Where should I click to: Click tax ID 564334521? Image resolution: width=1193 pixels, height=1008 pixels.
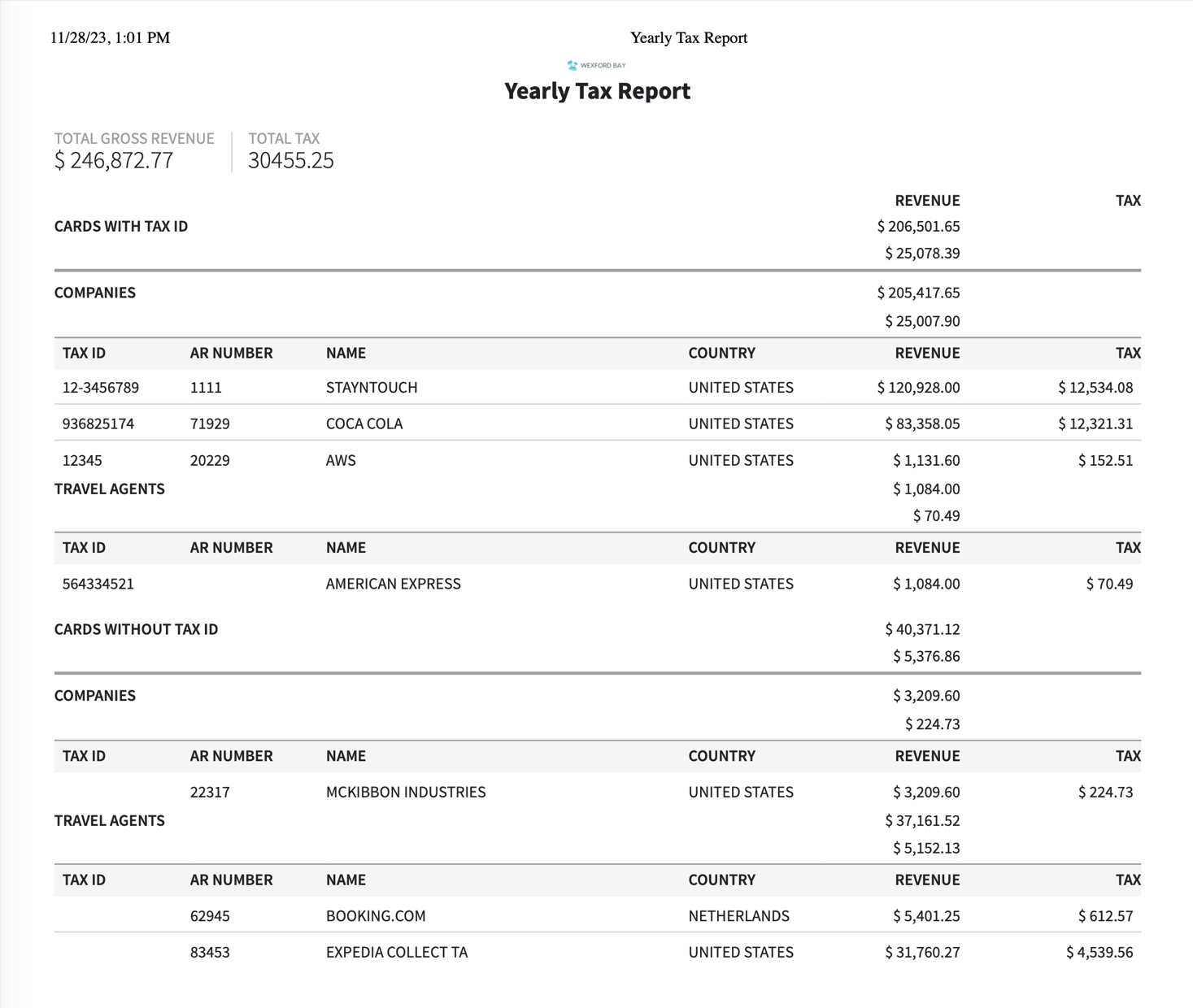coord(98,584)
